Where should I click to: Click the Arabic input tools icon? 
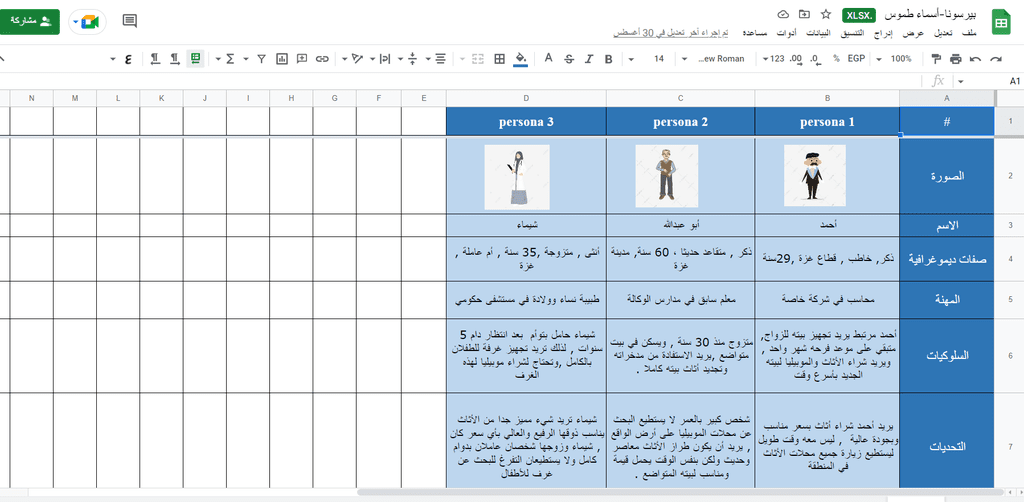[x=128, y=59]
